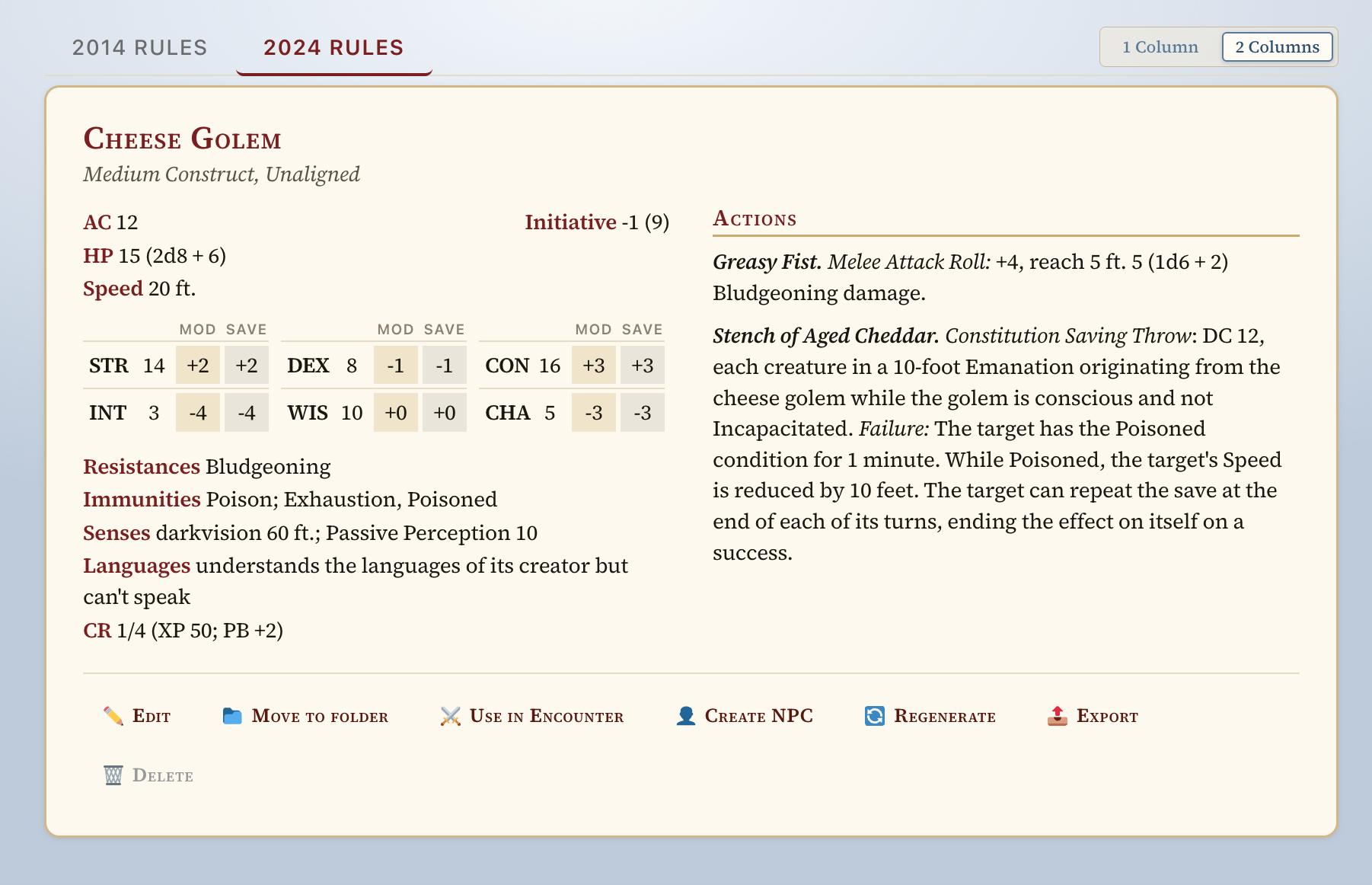Click the WIS score 10
1372x885 pixels.
pos(352,413)
